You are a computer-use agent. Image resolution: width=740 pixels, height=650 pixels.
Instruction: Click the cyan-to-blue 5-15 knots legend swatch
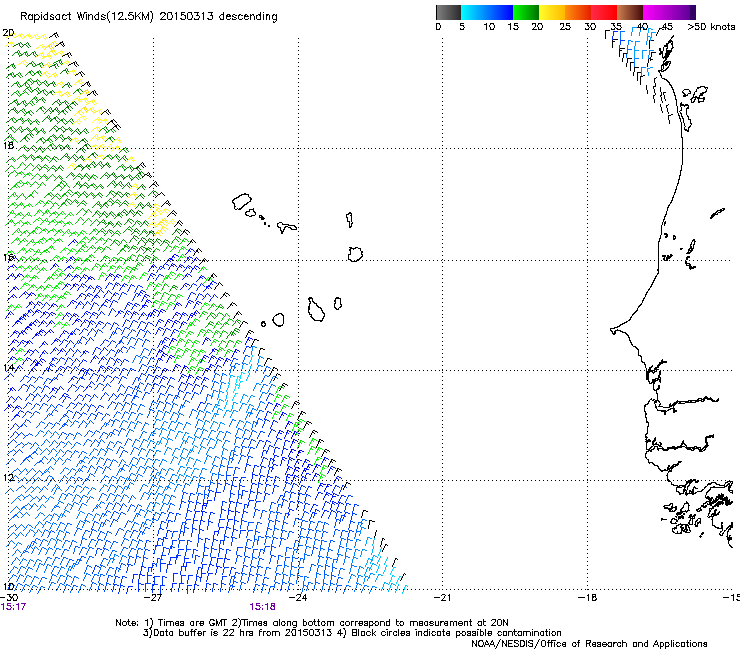[x=487, y=12]
